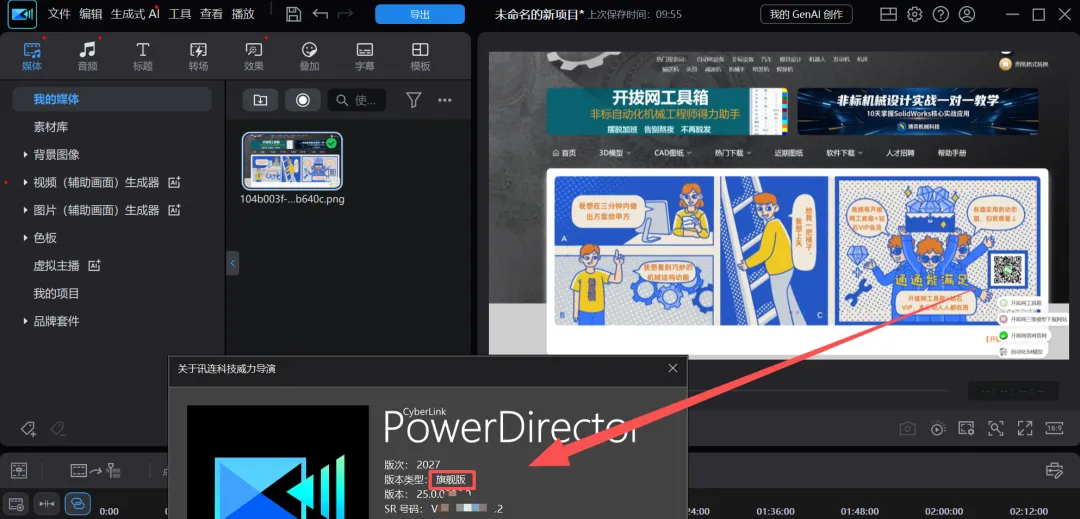Click the add tag icon

pos(28,429)
